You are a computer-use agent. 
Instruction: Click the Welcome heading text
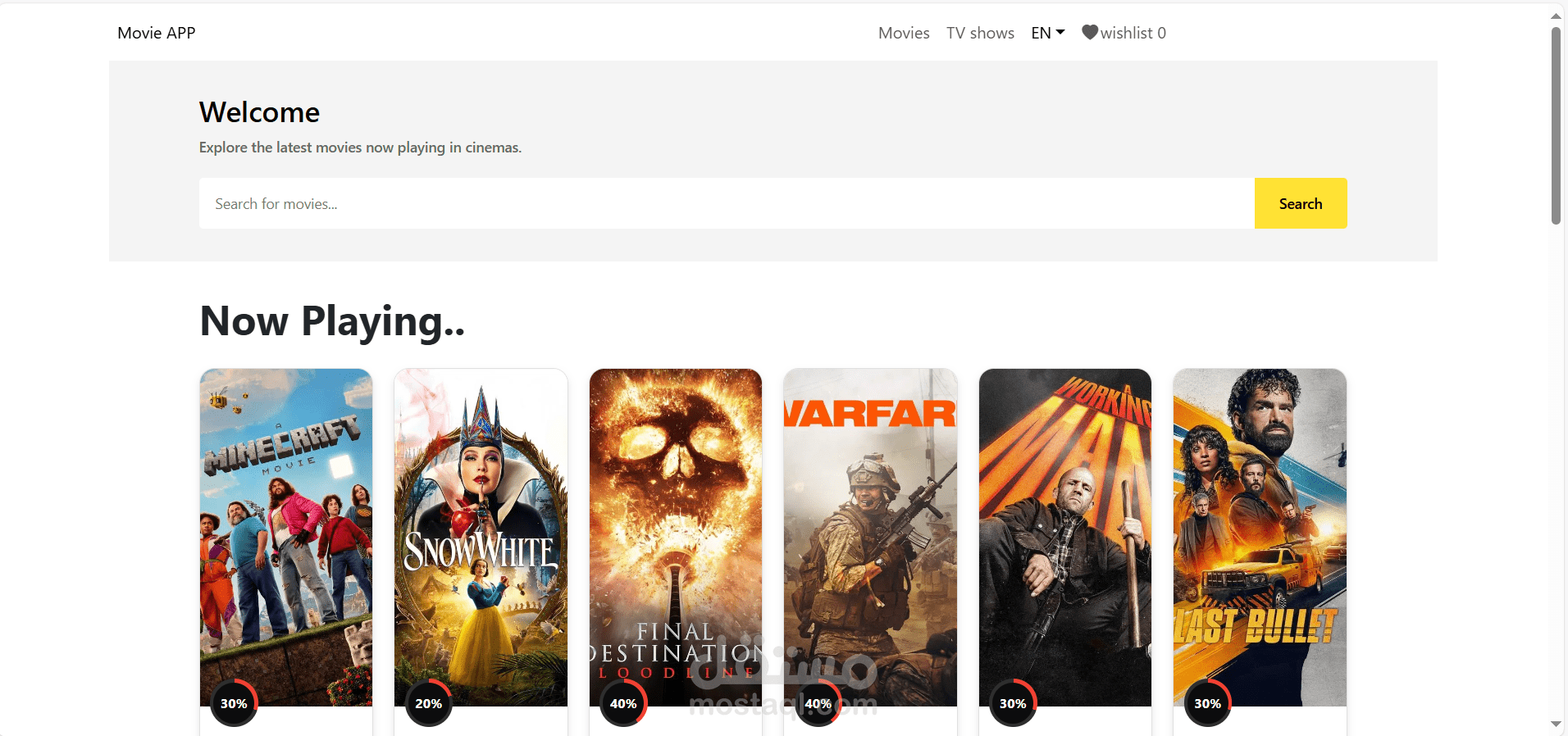[x=259, y=112]
